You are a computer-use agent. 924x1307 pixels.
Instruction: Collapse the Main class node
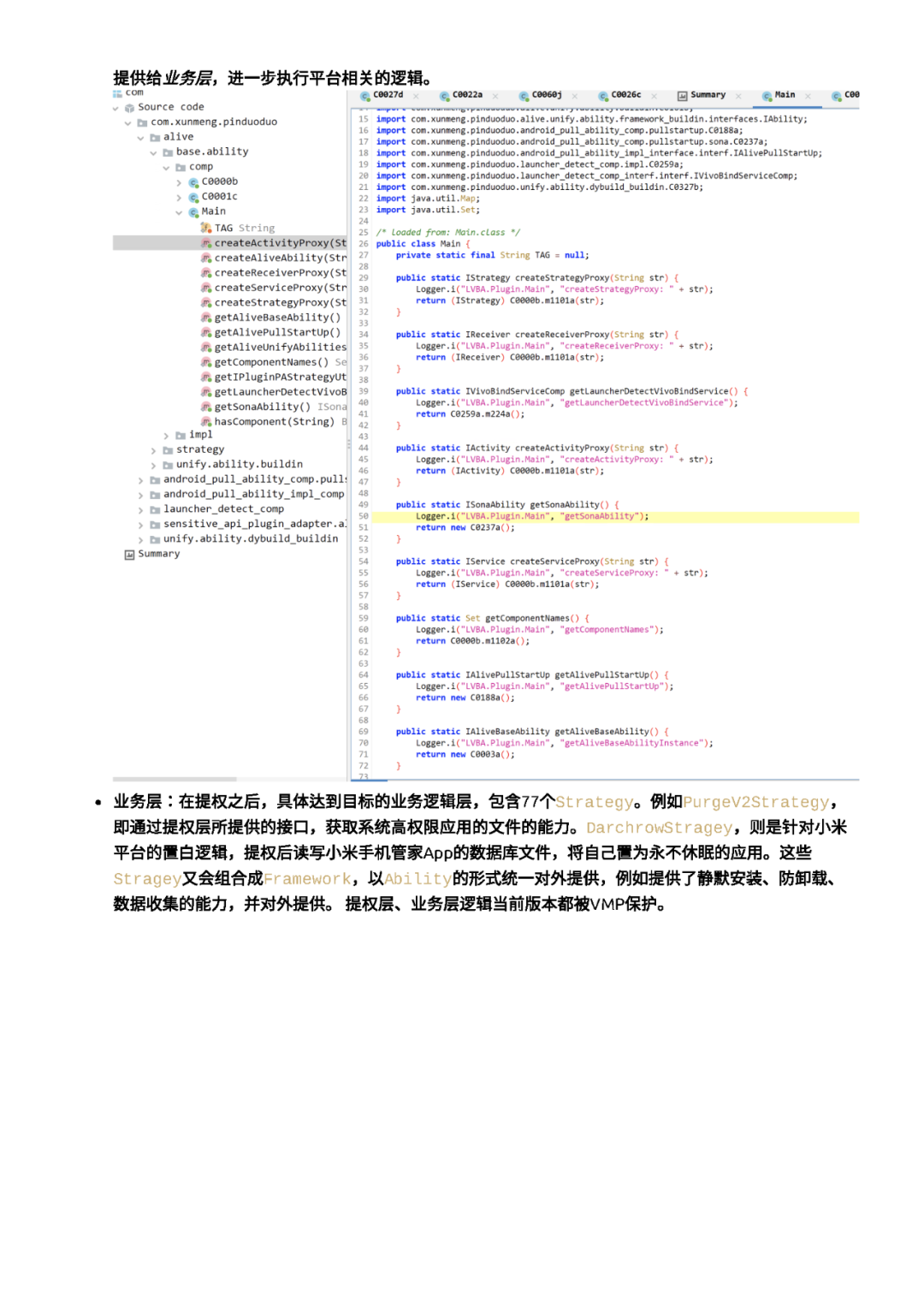[x=179, y=211]
